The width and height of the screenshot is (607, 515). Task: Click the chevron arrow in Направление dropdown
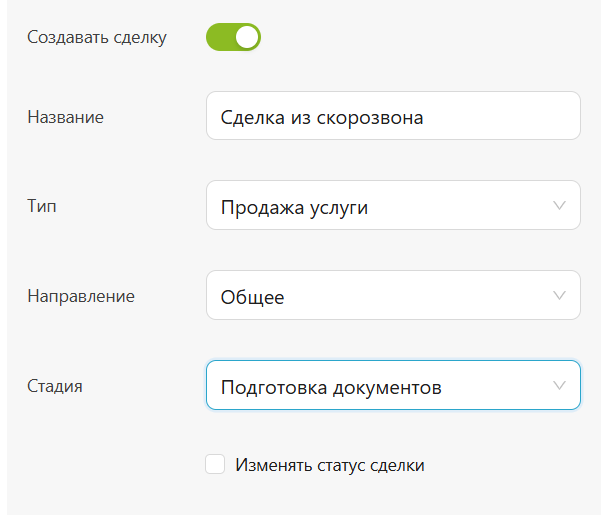tap(559, 296)
